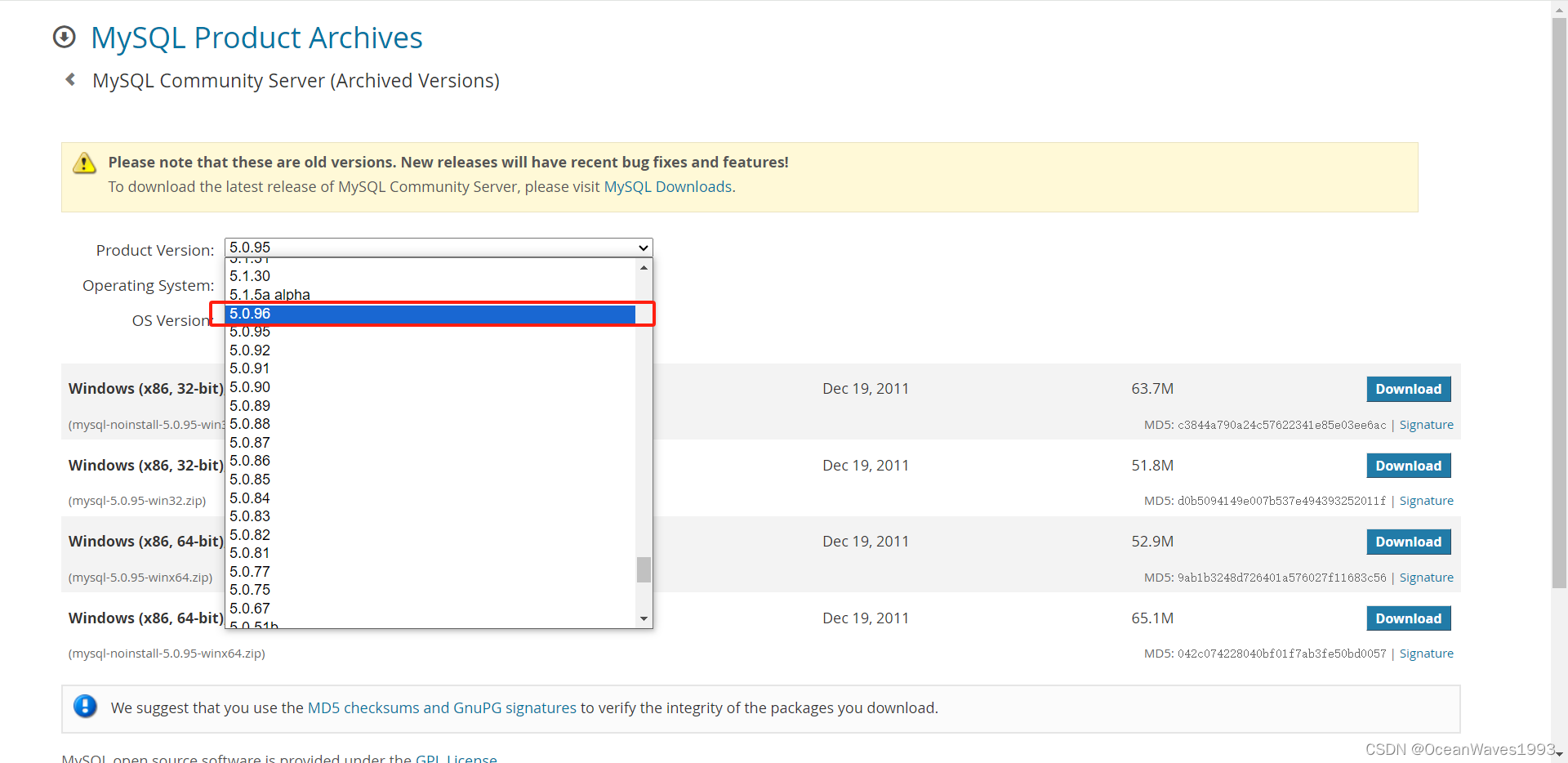
Task: Click the page vertical scrollbar thumb
Action: pos(1559,302)
